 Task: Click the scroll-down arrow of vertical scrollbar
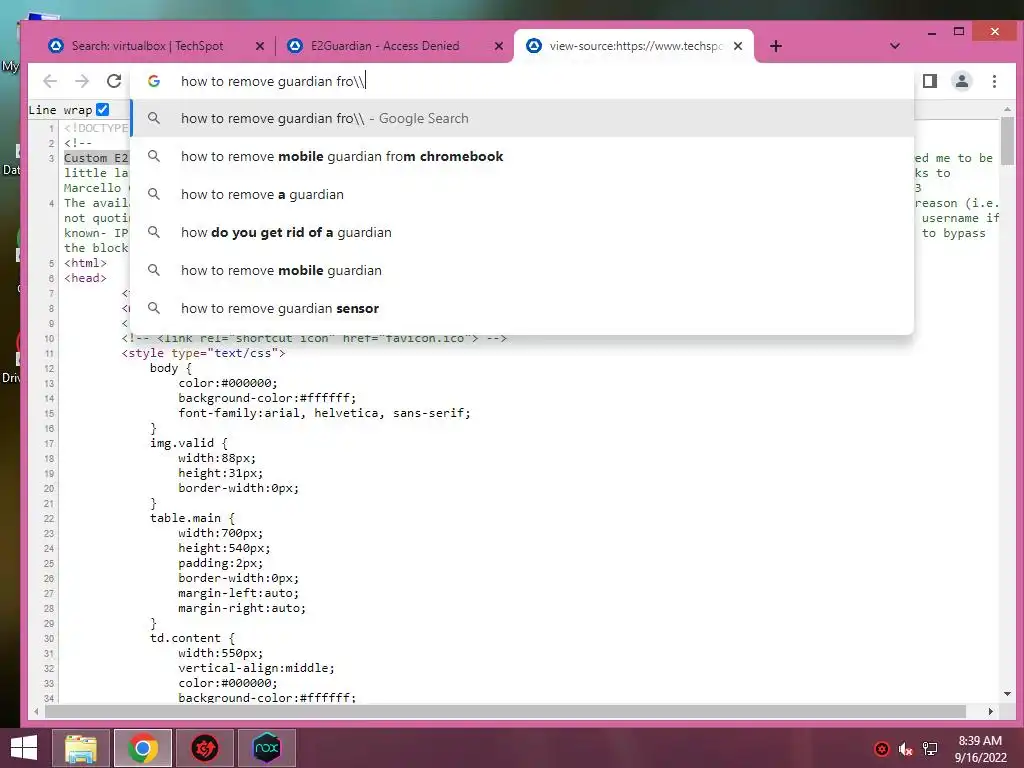tap(1007, 694)
